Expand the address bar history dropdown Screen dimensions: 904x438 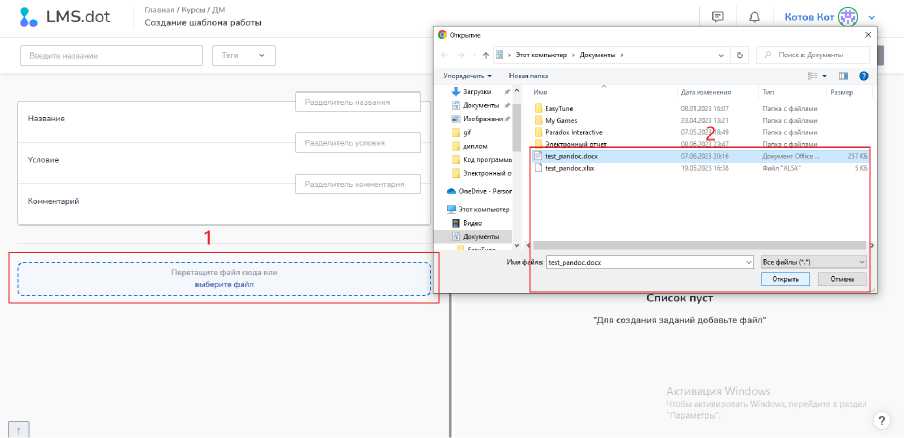(x=721, y=55)
